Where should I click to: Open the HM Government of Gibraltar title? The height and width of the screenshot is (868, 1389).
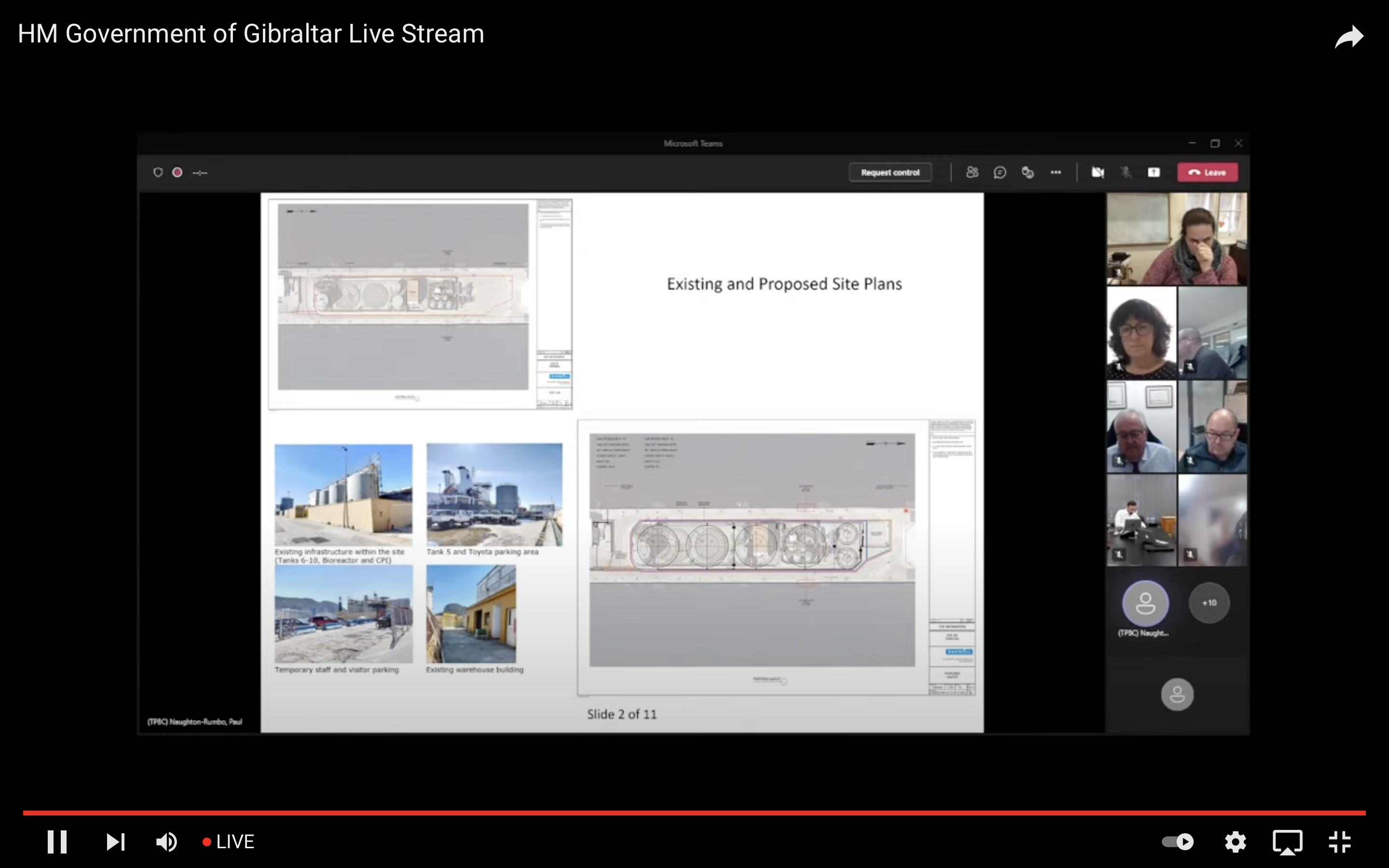point(251,34)
